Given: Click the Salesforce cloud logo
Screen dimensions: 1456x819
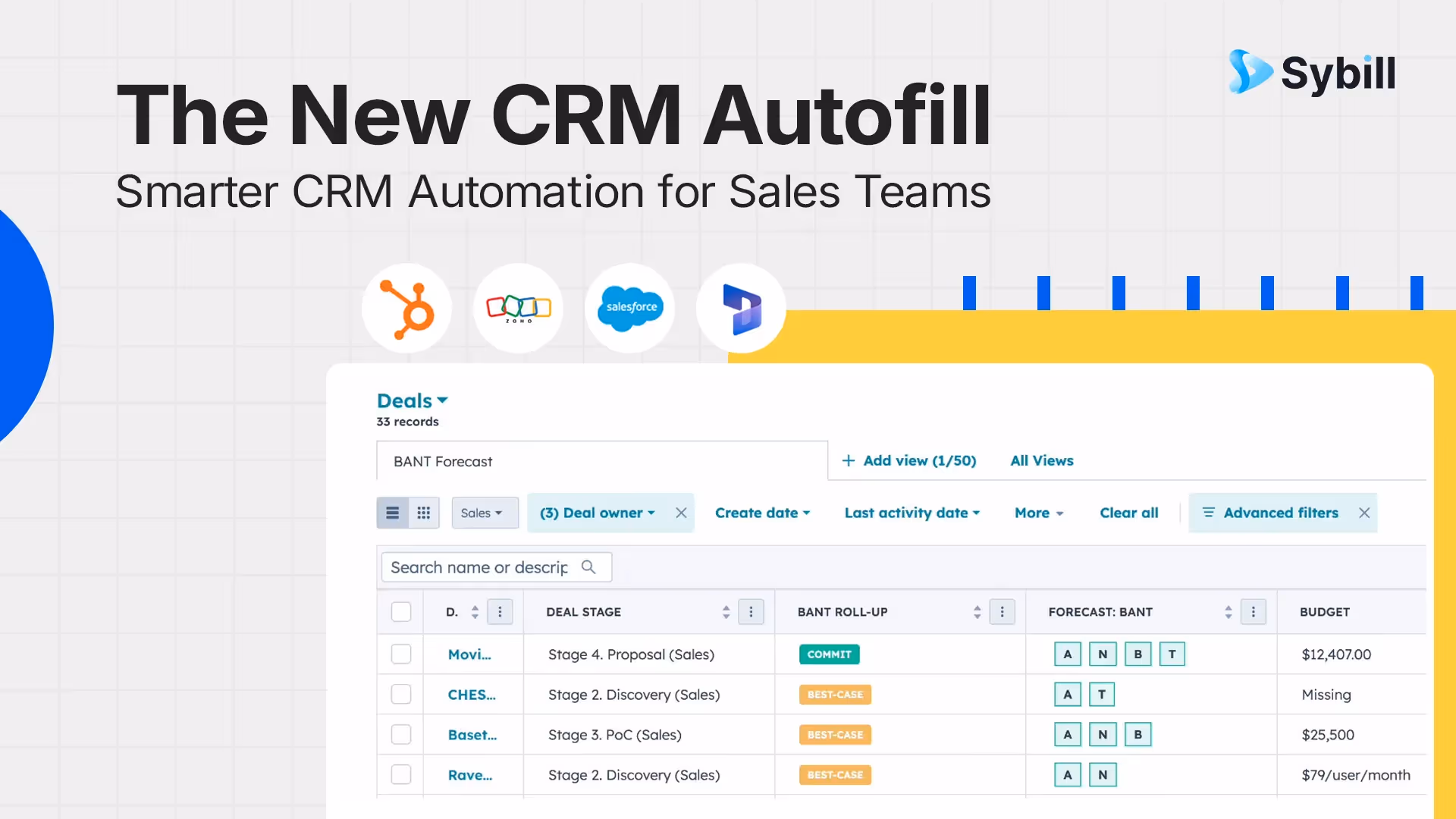Looking at the screenshot, I should click(630, 308).
